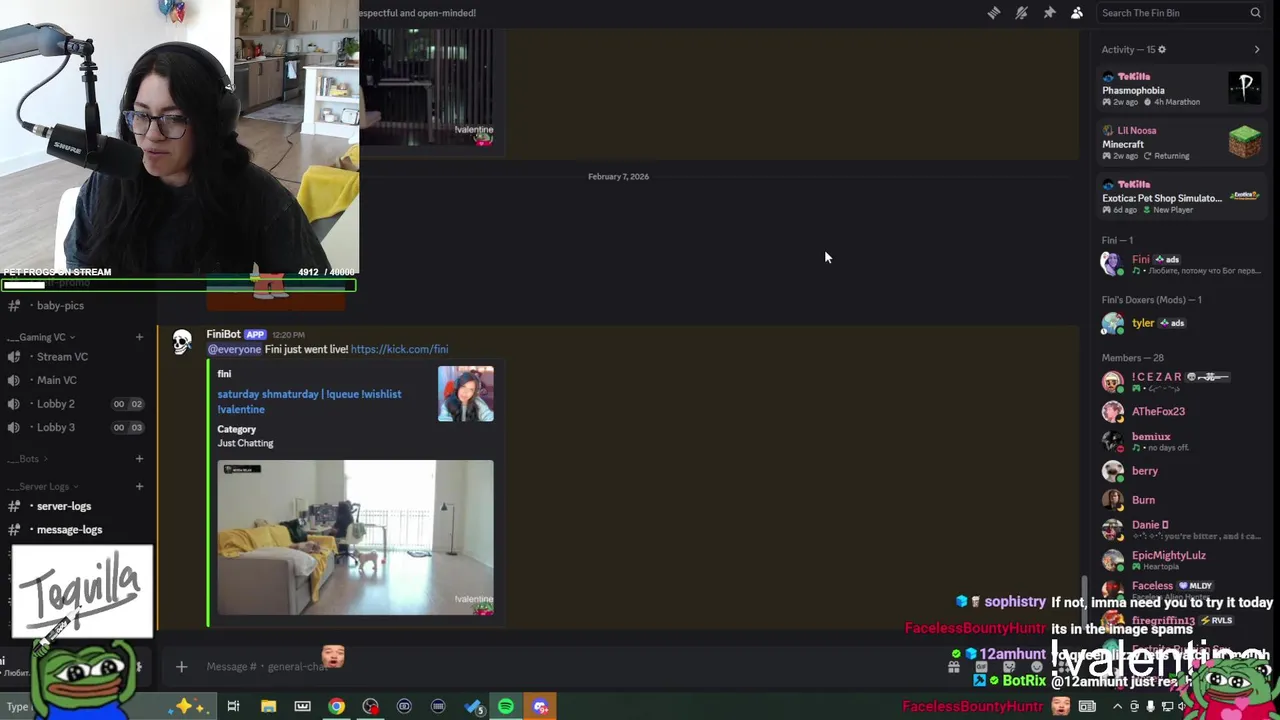Open the Exotica: Pet Shop Simulator activity

tap(1180, 197)
